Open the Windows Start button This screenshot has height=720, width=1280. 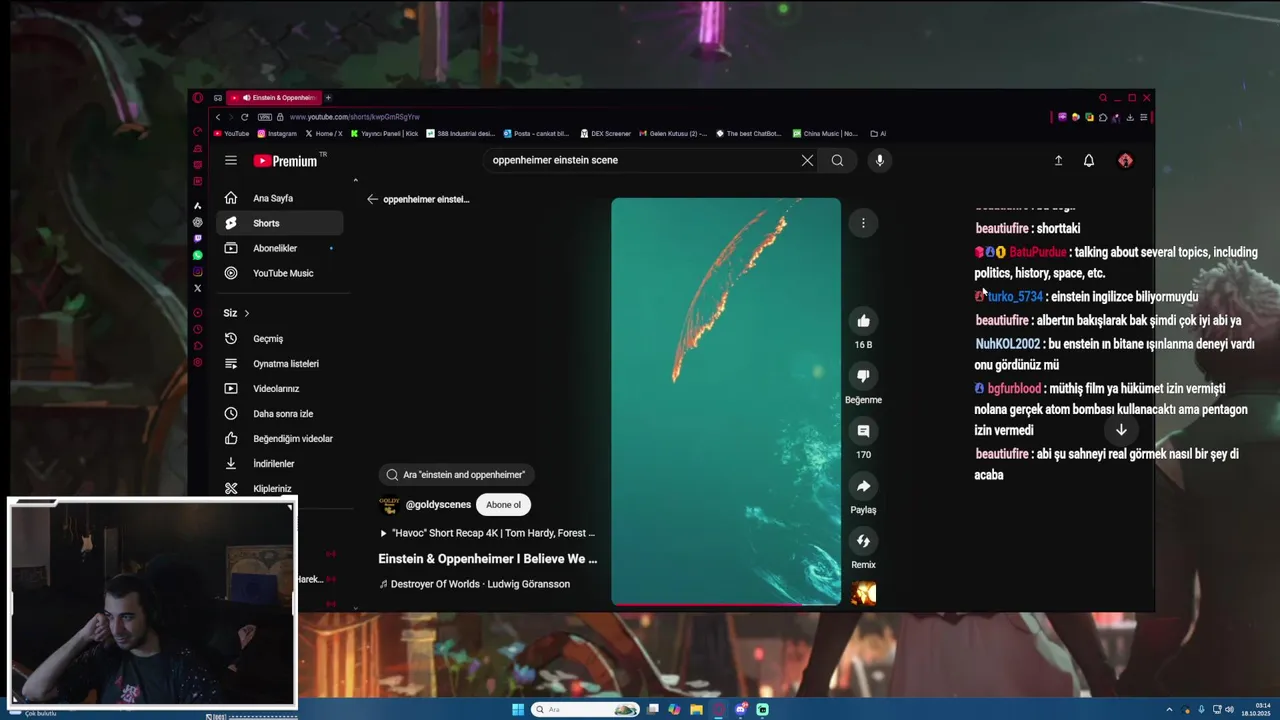click(x=517, y=710)
